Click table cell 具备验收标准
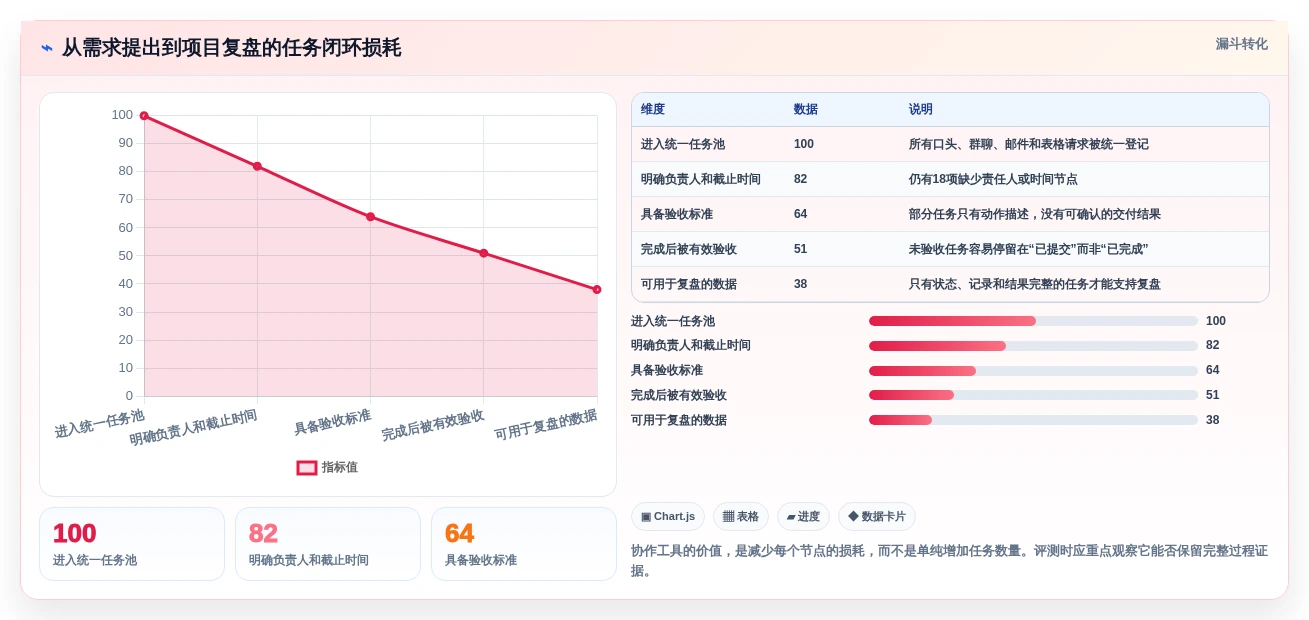The width and height of the screenshot is (1309, 620). click(x=677, y=214)
